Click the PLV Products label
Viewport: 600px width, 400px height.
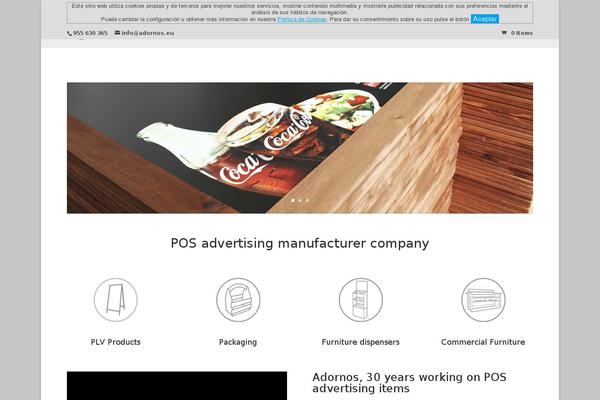click(116, 342)
